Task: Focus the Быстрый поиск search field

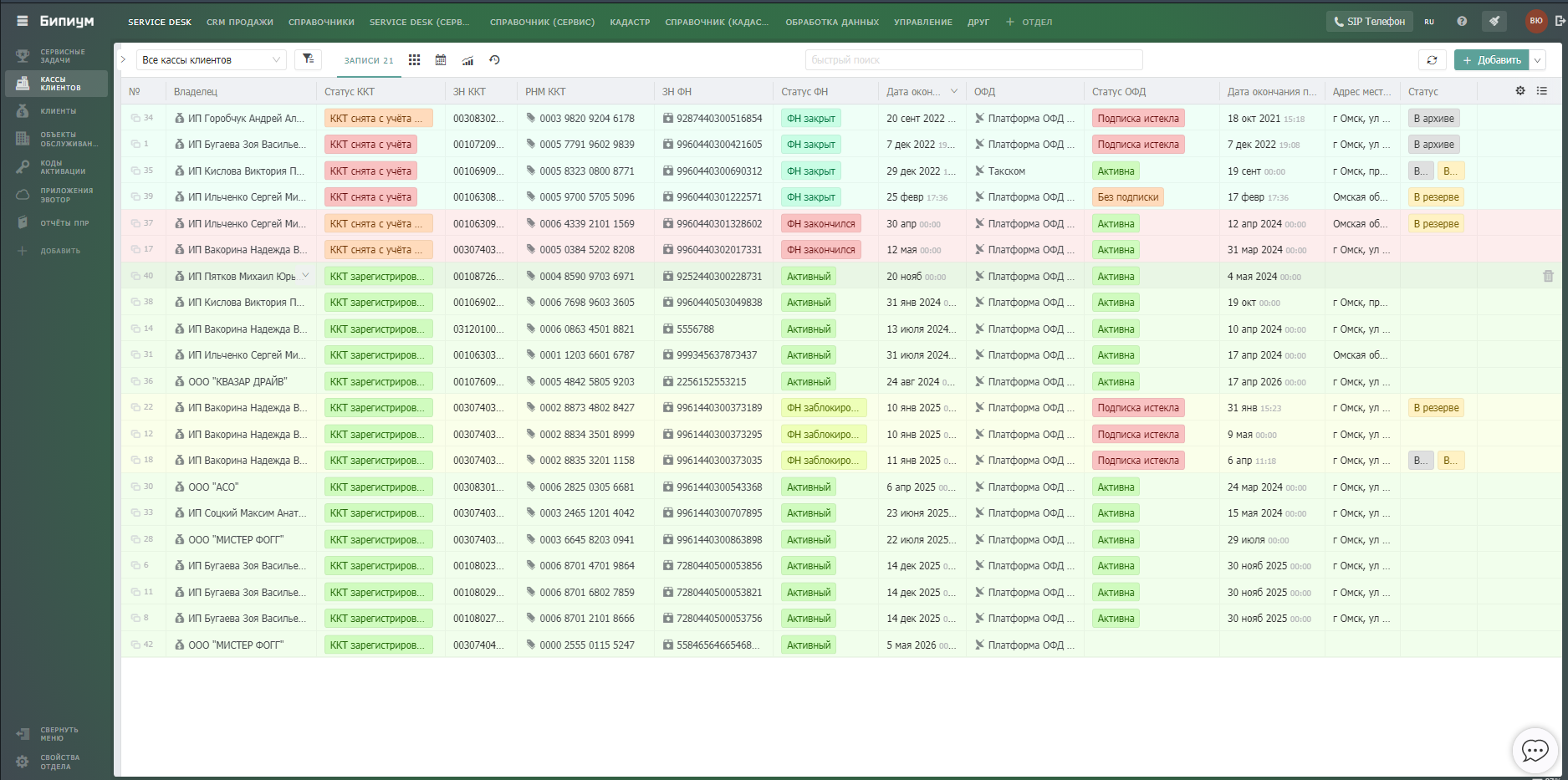Action: click(x=973, y=60)
